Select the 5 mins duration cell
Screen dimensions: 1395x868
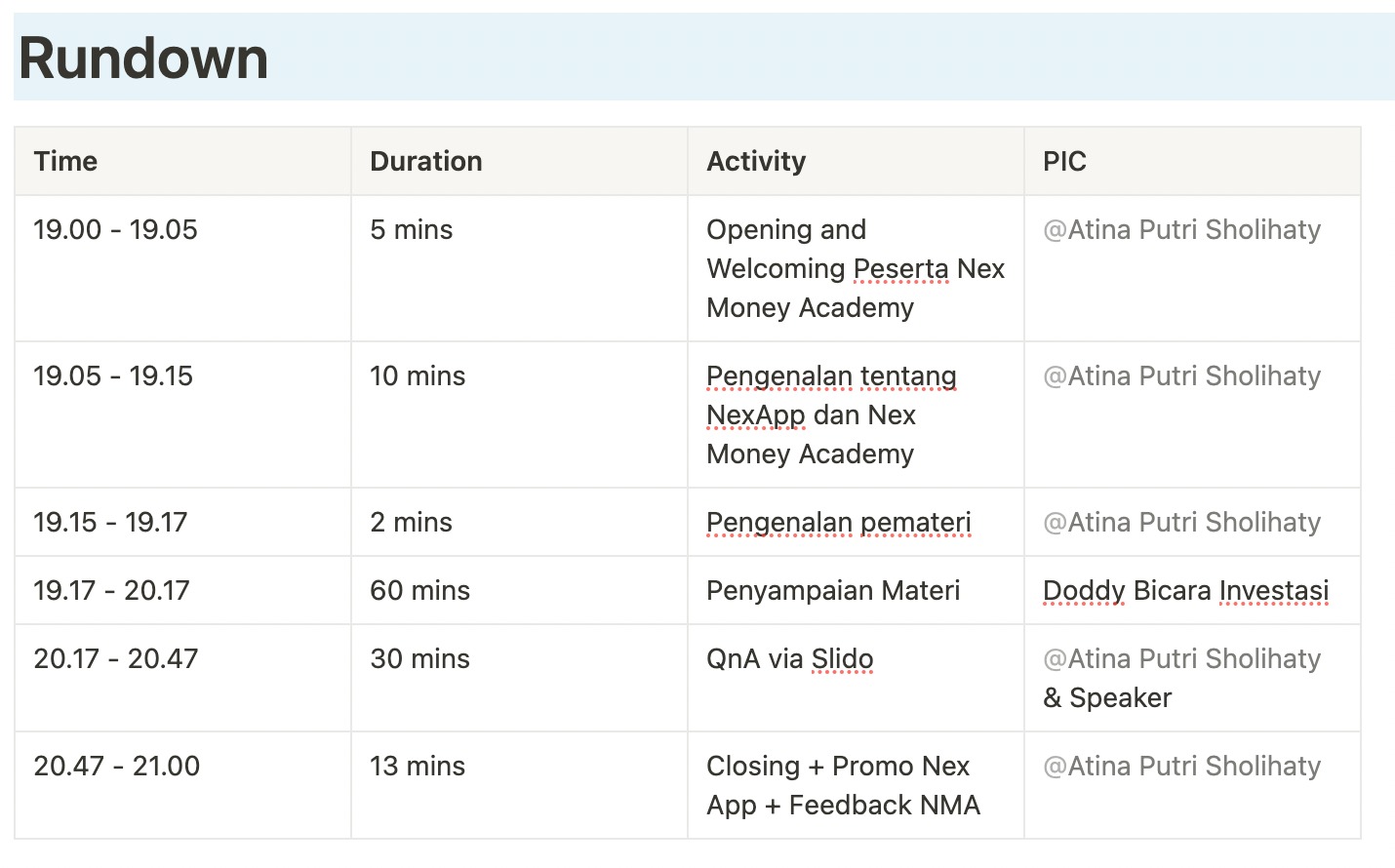[x=411, y=230]
